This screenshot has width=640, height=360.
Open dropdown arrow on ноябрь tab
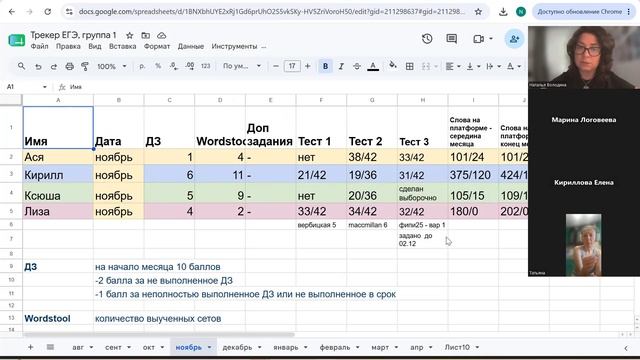209,347
